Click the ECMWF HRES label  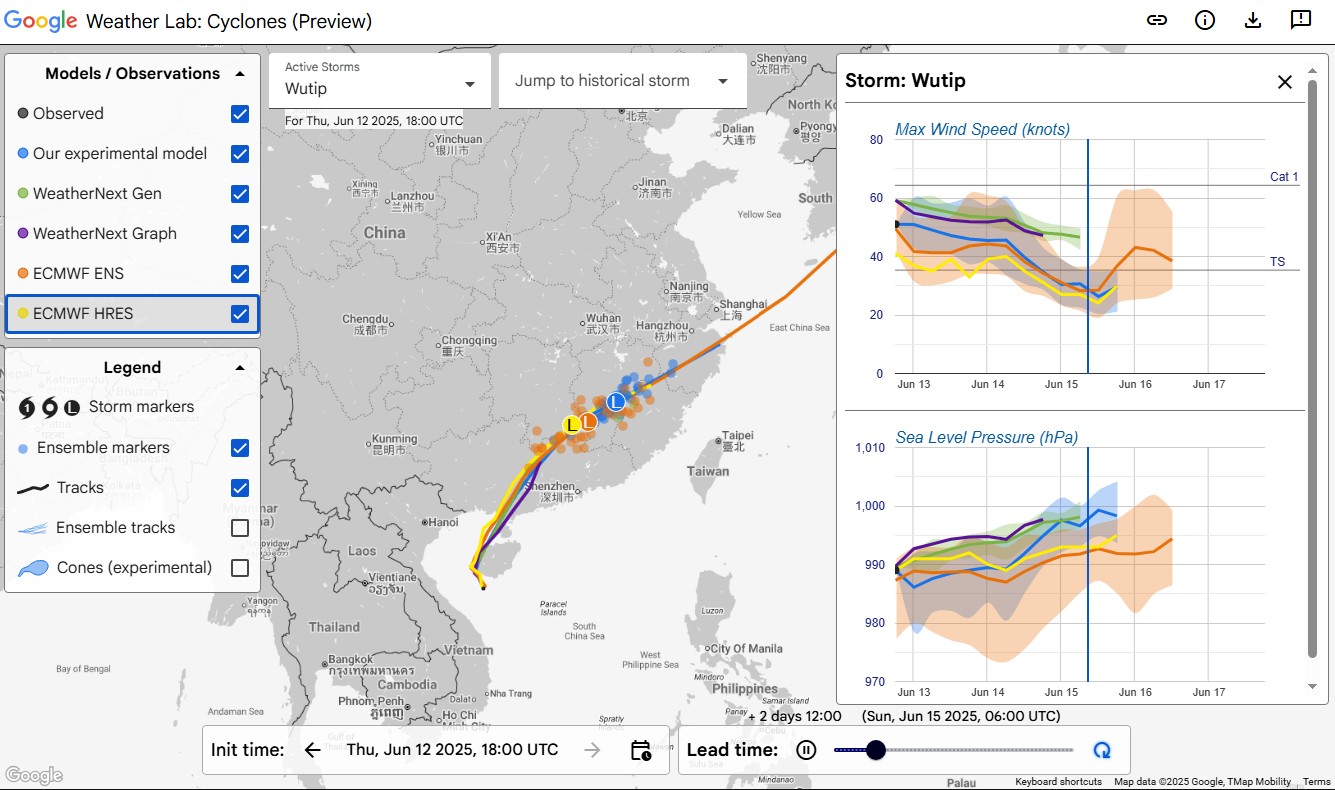pyautogui.click(x=83, y=314)
